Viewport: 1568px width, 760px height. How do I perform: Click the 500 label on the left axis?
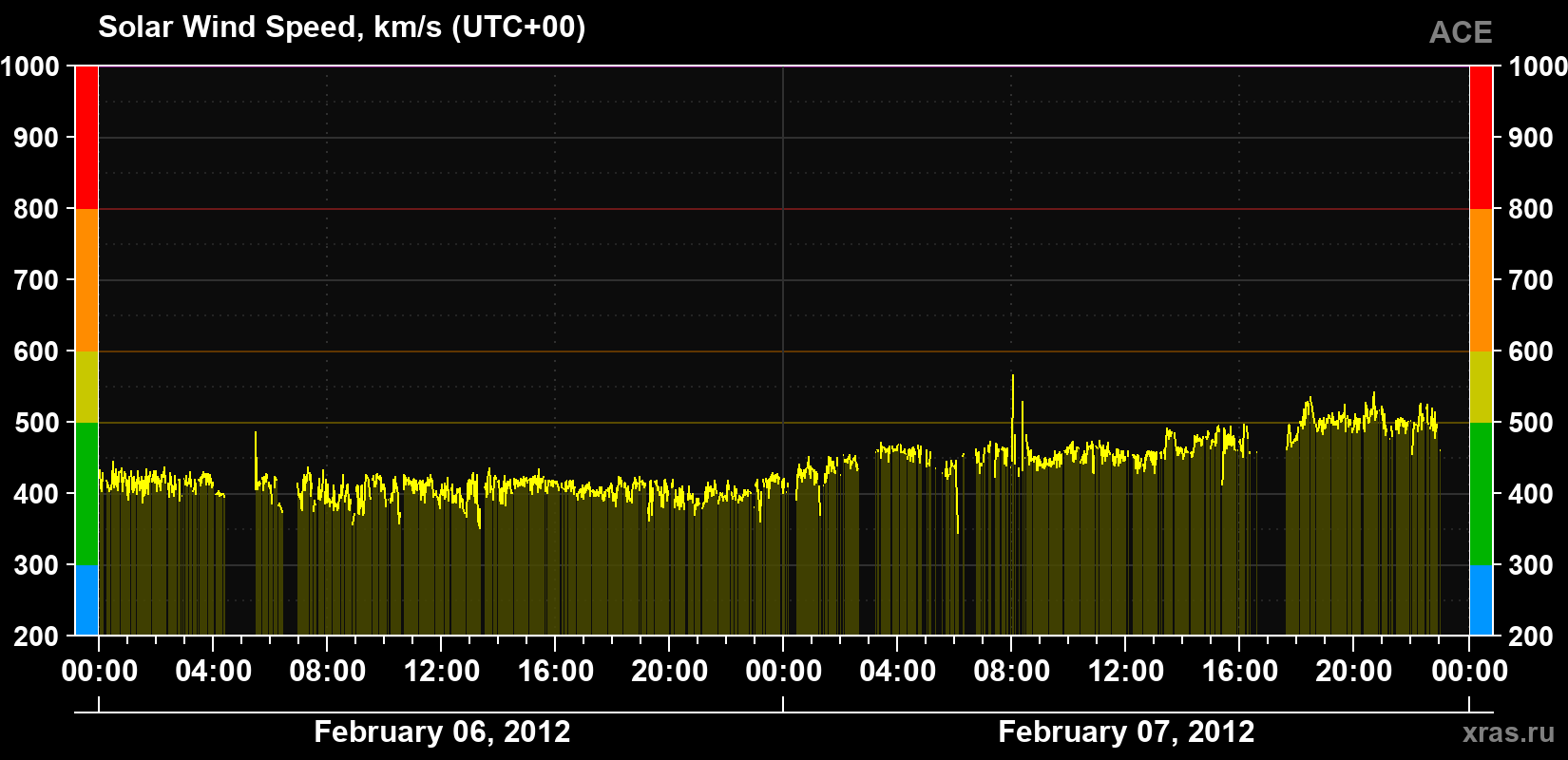click(x=37, y=423)
